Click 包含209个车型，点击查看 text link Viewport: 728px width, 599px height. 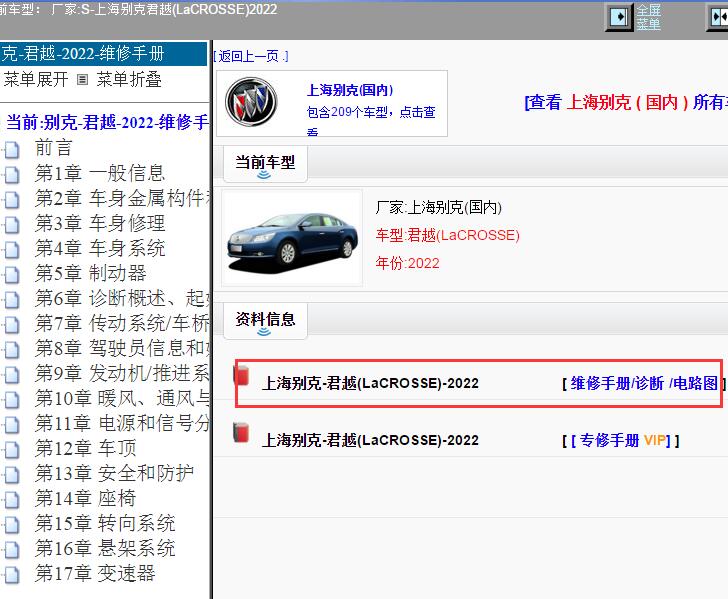coord(370,120)
